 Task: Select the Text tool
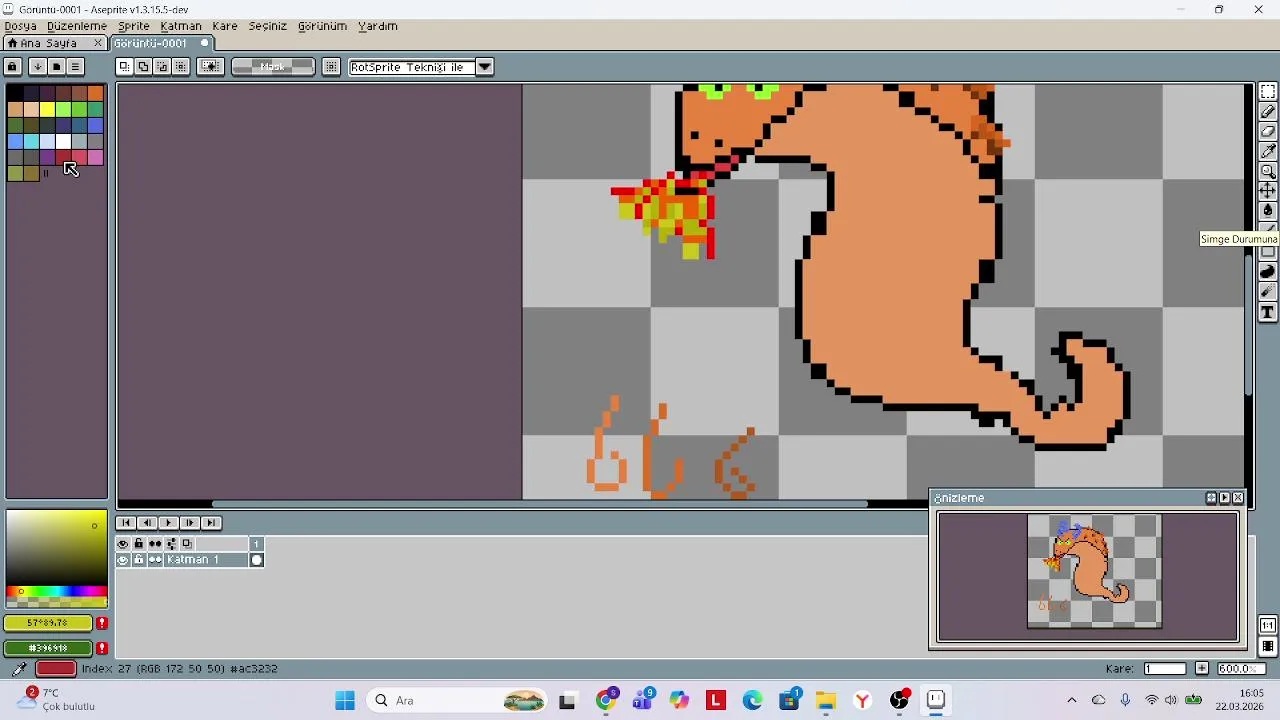tap(1268, 312)
